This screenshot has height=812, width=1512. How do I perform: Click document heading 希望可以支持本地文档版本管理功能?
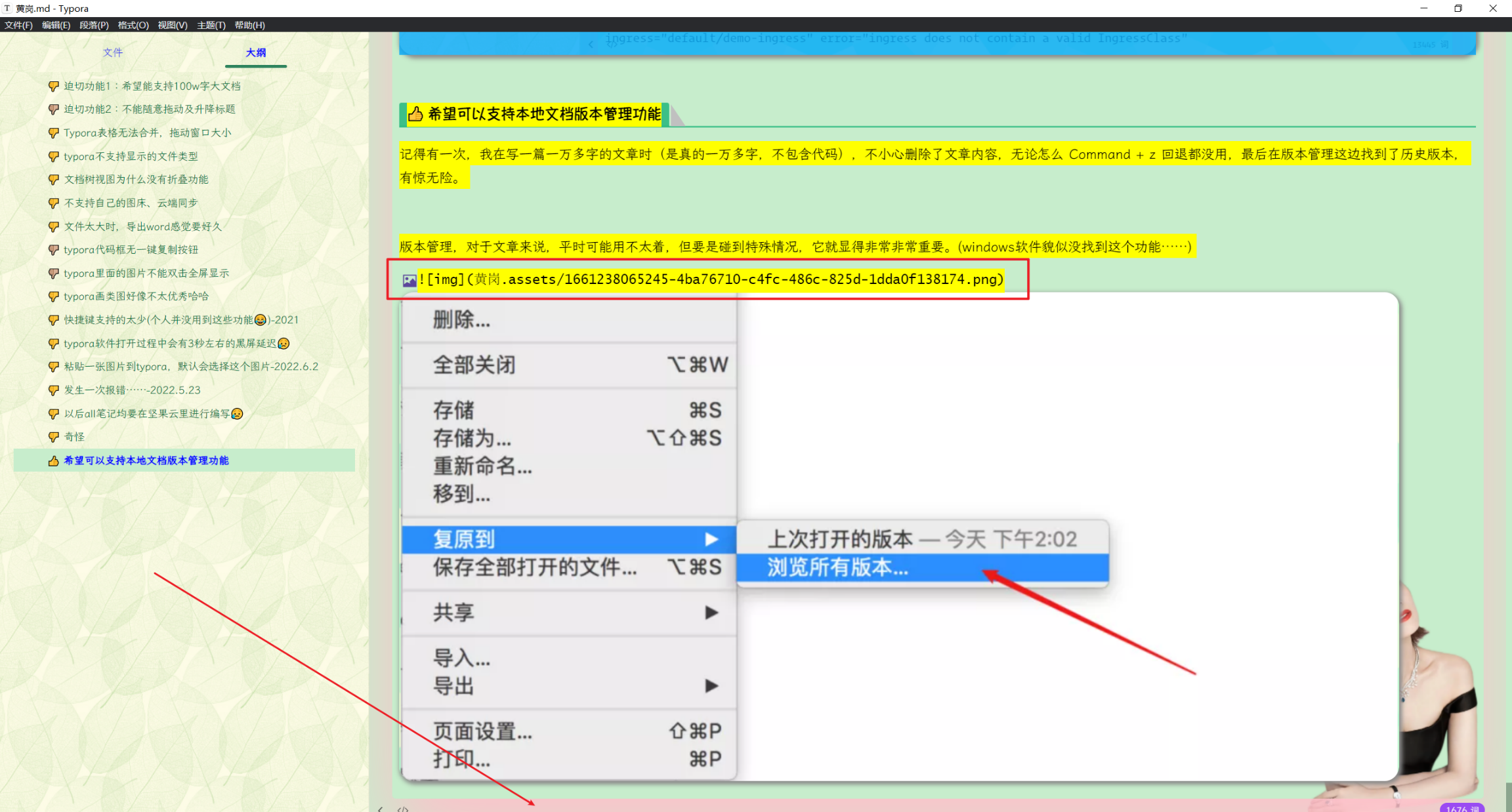click(x=544, y=114)
